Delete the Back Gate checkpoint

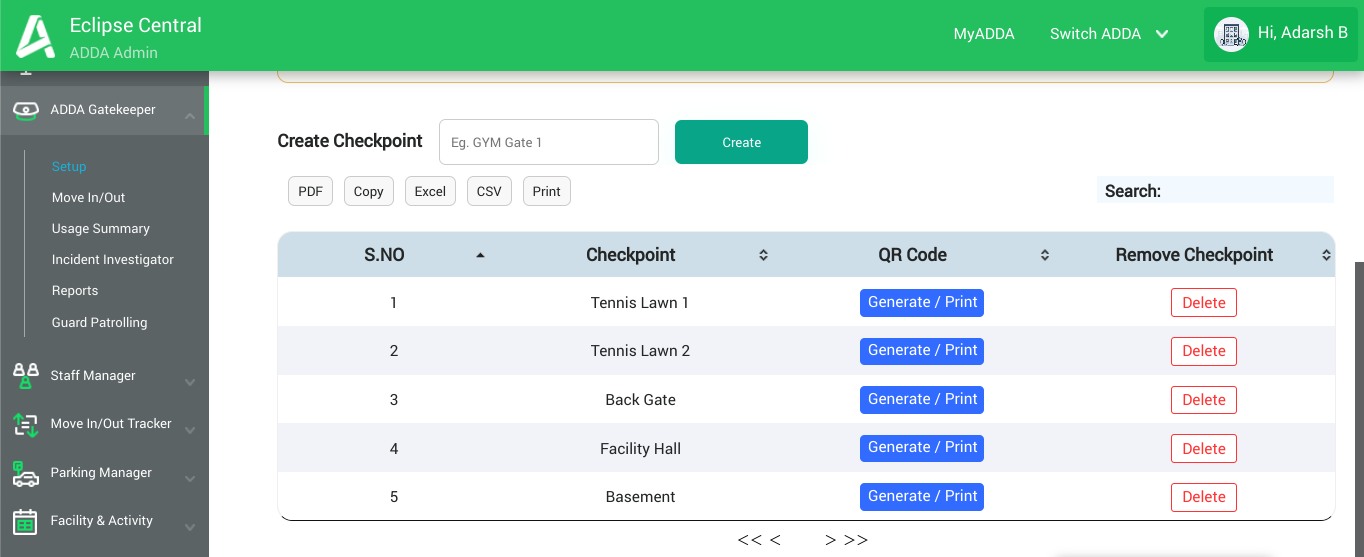pos(1203,400)
